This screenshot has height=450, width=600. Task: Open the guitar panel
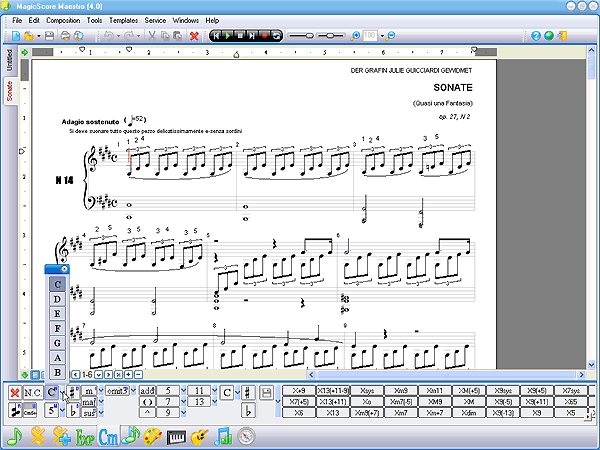[199, 437]
